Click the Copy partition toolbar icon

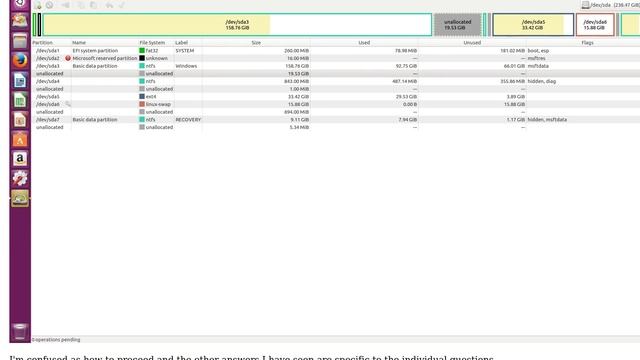[81, 5]
